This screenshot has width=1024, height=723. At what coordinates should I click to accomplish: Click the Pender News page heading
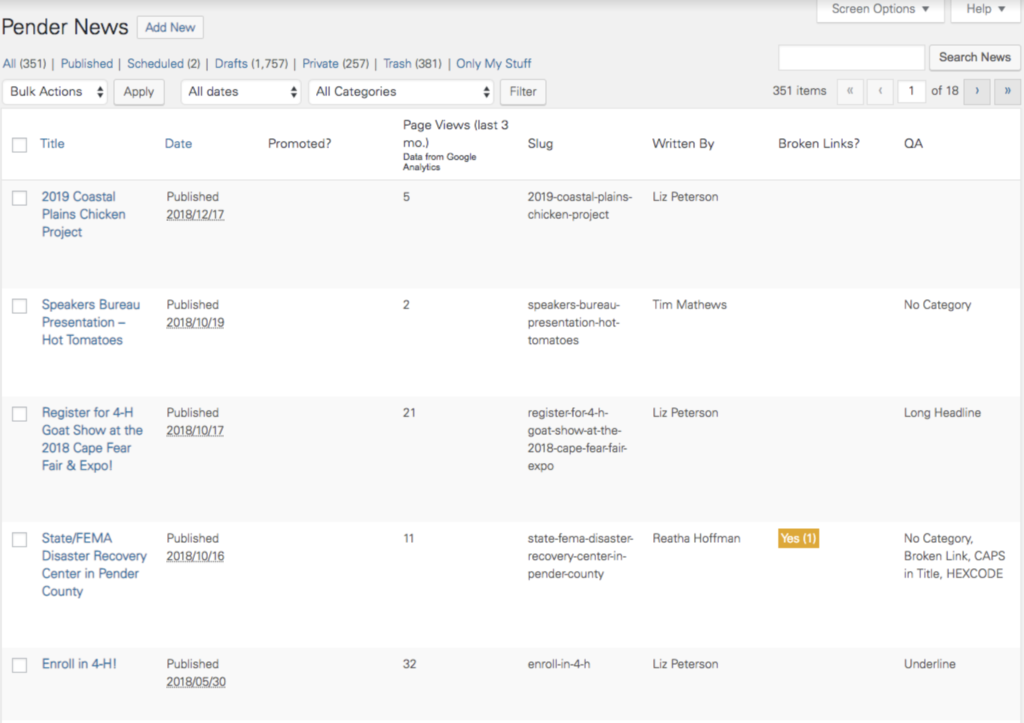(65, 27)
